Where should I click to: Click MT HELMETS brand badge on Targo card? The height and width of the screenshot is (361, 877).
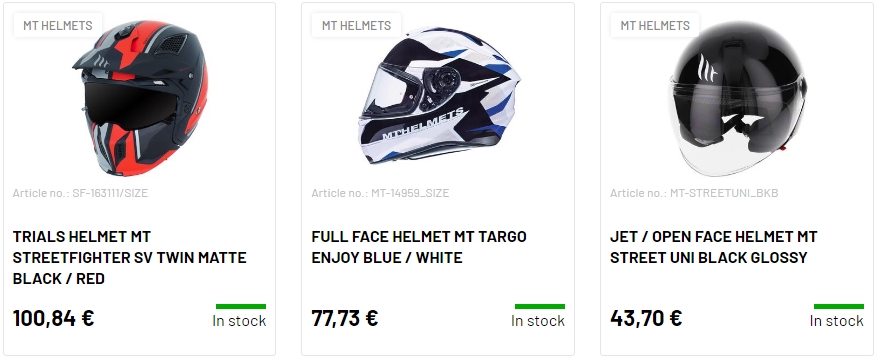356,25
